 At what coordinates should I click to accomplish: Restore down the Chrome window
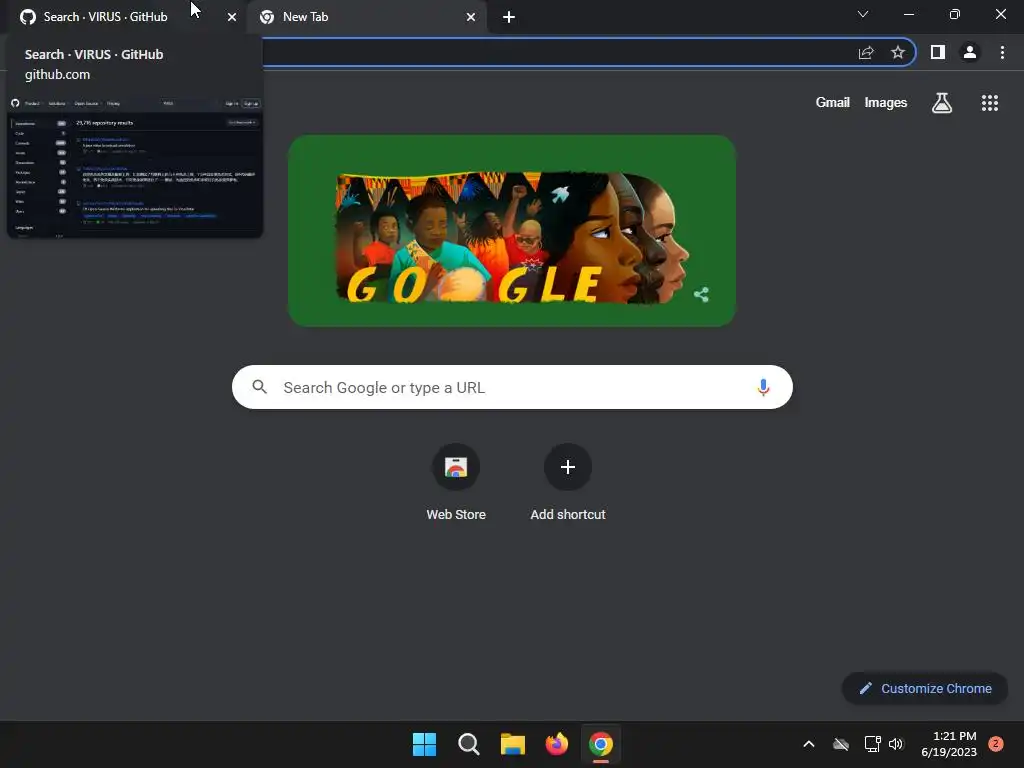(955, 14)
